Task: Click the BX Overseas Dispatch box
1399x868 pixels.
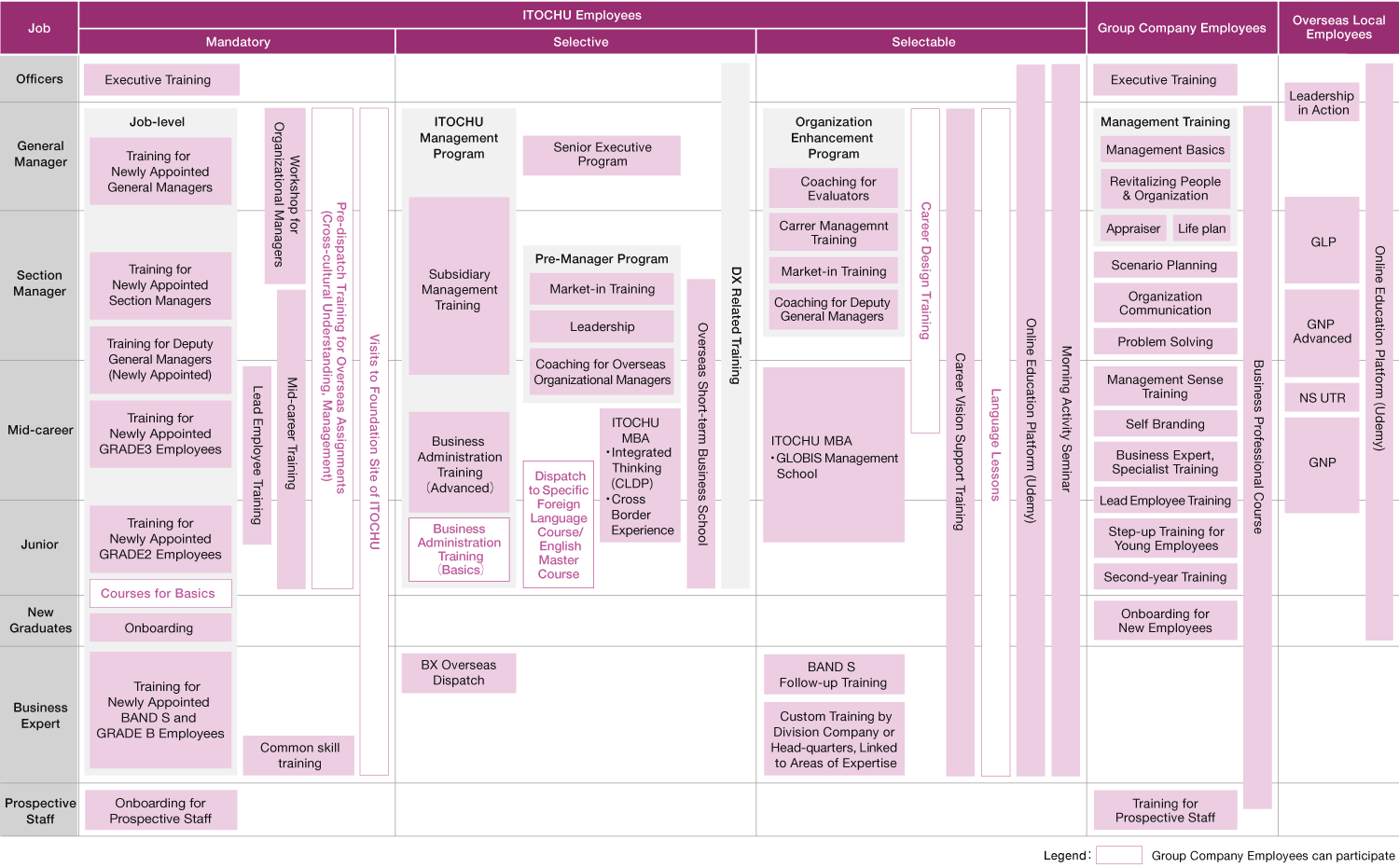Action: click(x=459, y=673)
